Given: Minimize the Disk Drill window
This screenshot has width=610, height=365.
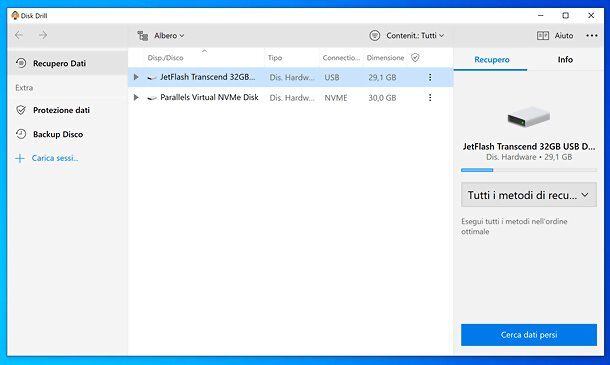Looking at the screenshot, I should (541, 16).
